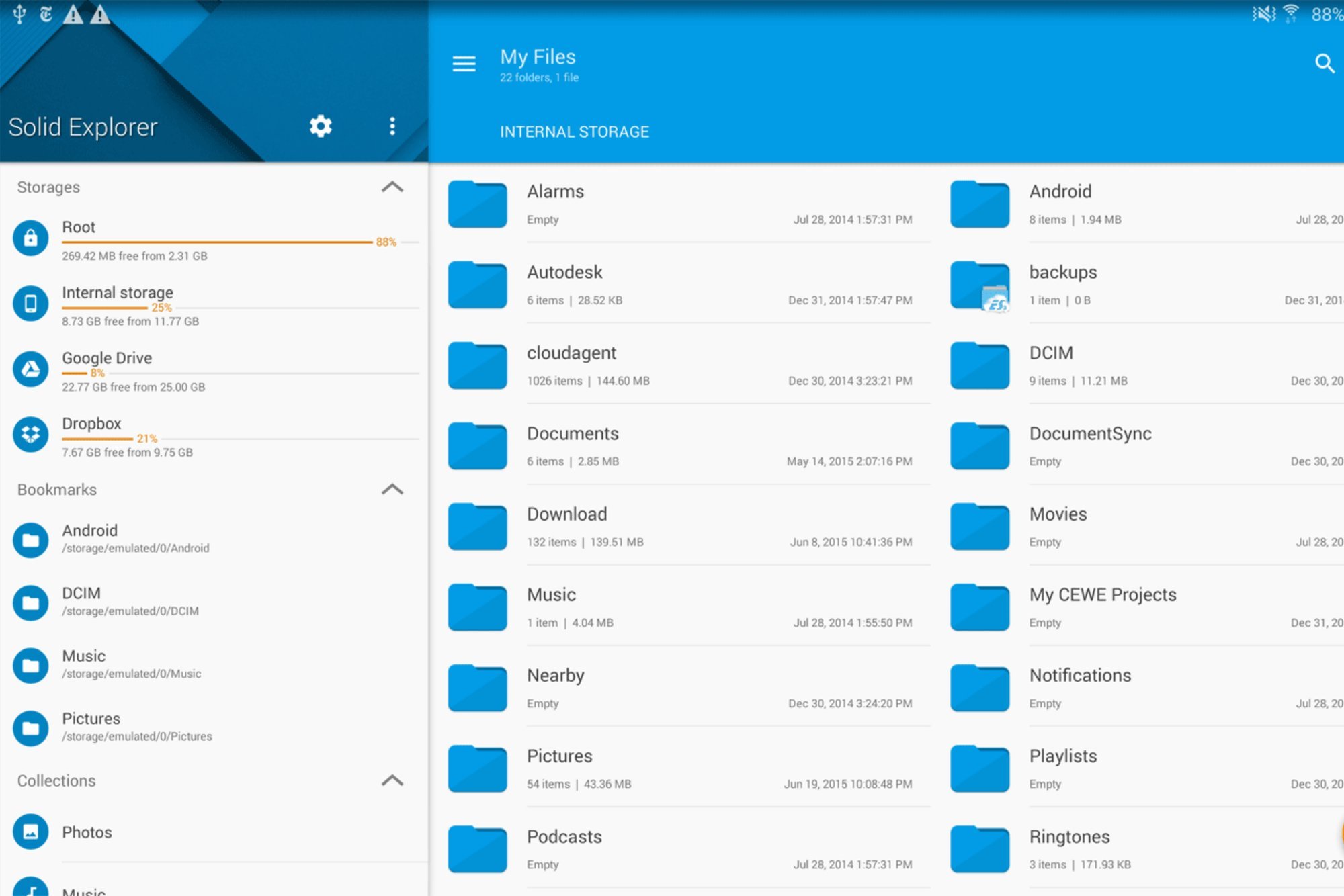
Task: Collapse the Collections section
Action: (392, 780)
